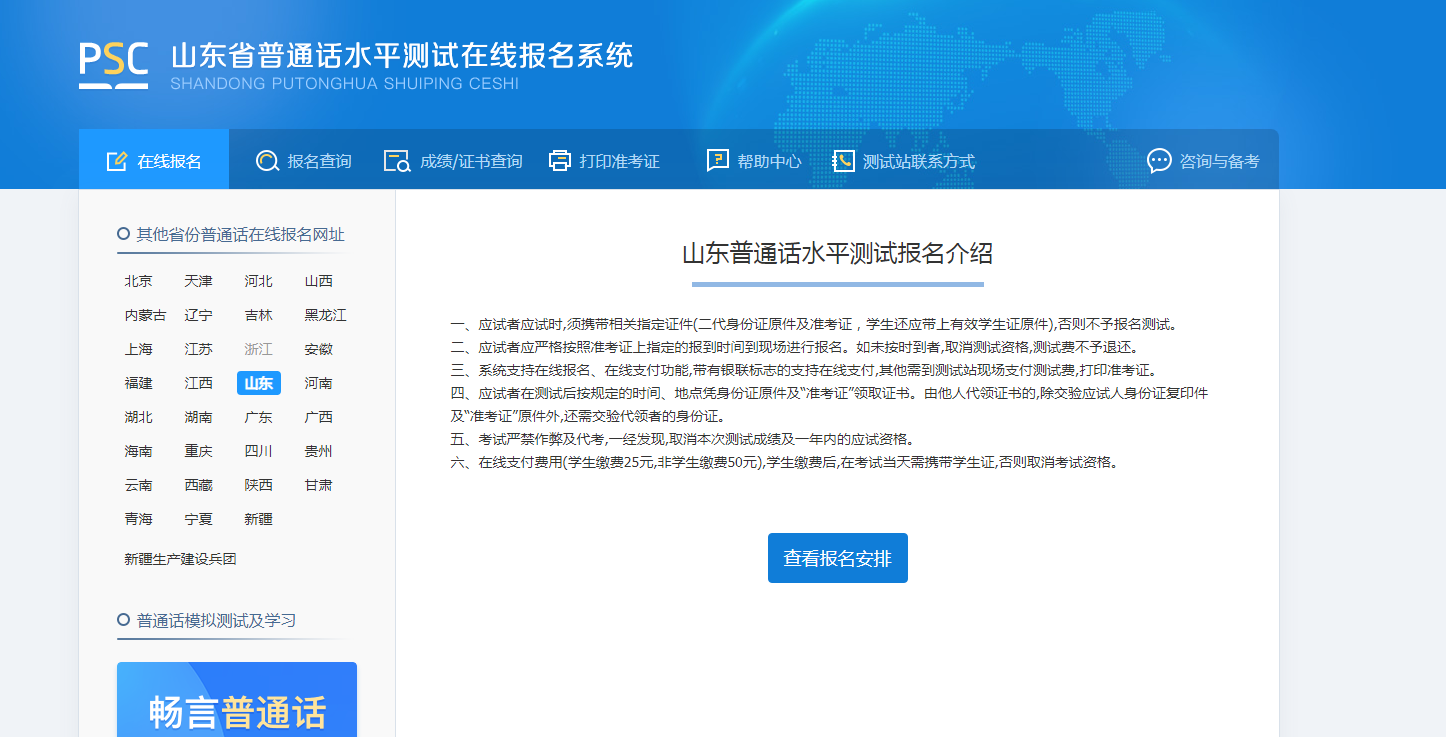The image size is (1446, 737).
Task: Select the 重庆 province link
Action: click(199, 451)
